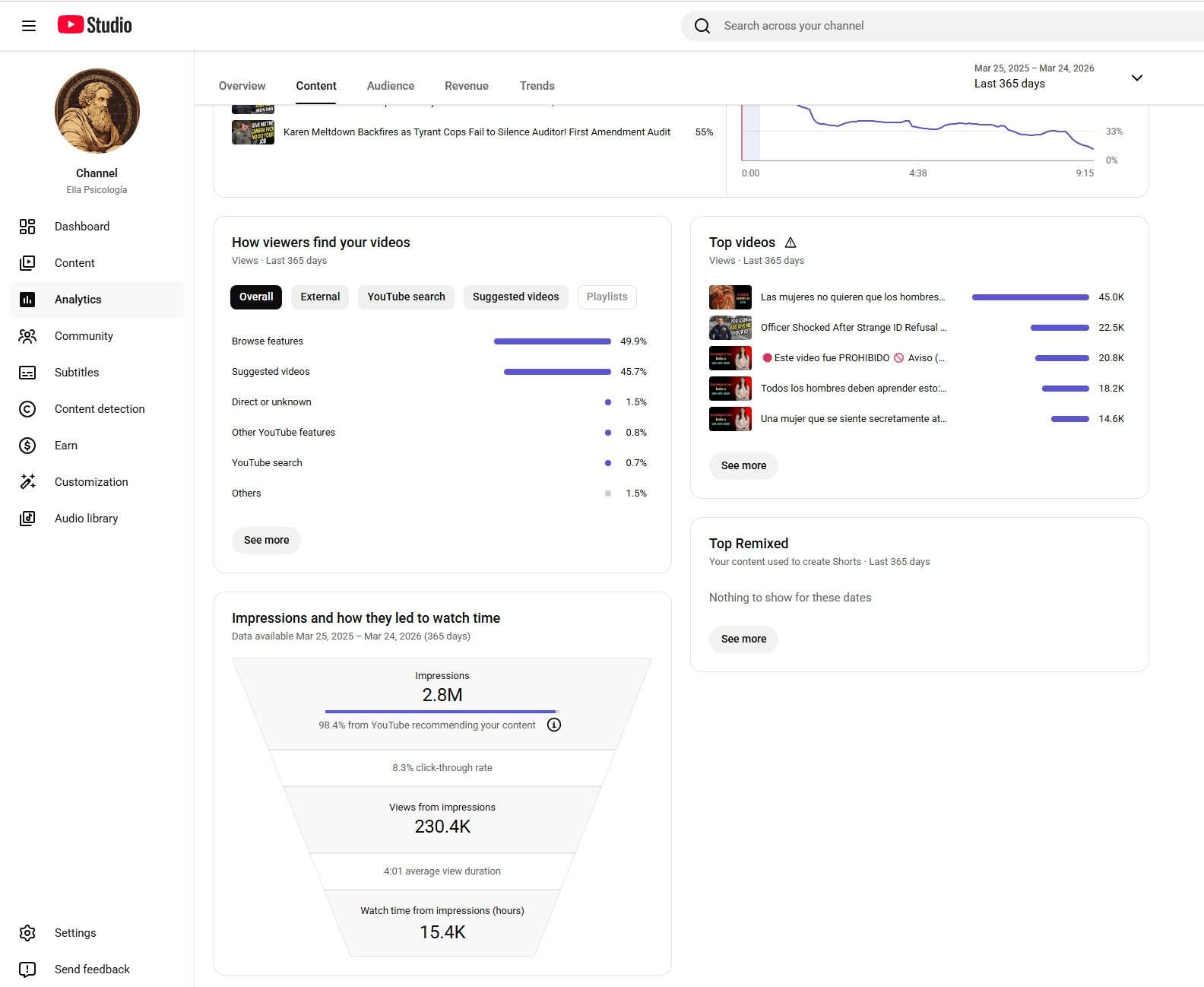This screenshot has height=987, width=1204.
Task: Click the Browse features percentage bar
Action: coord(552,341)
